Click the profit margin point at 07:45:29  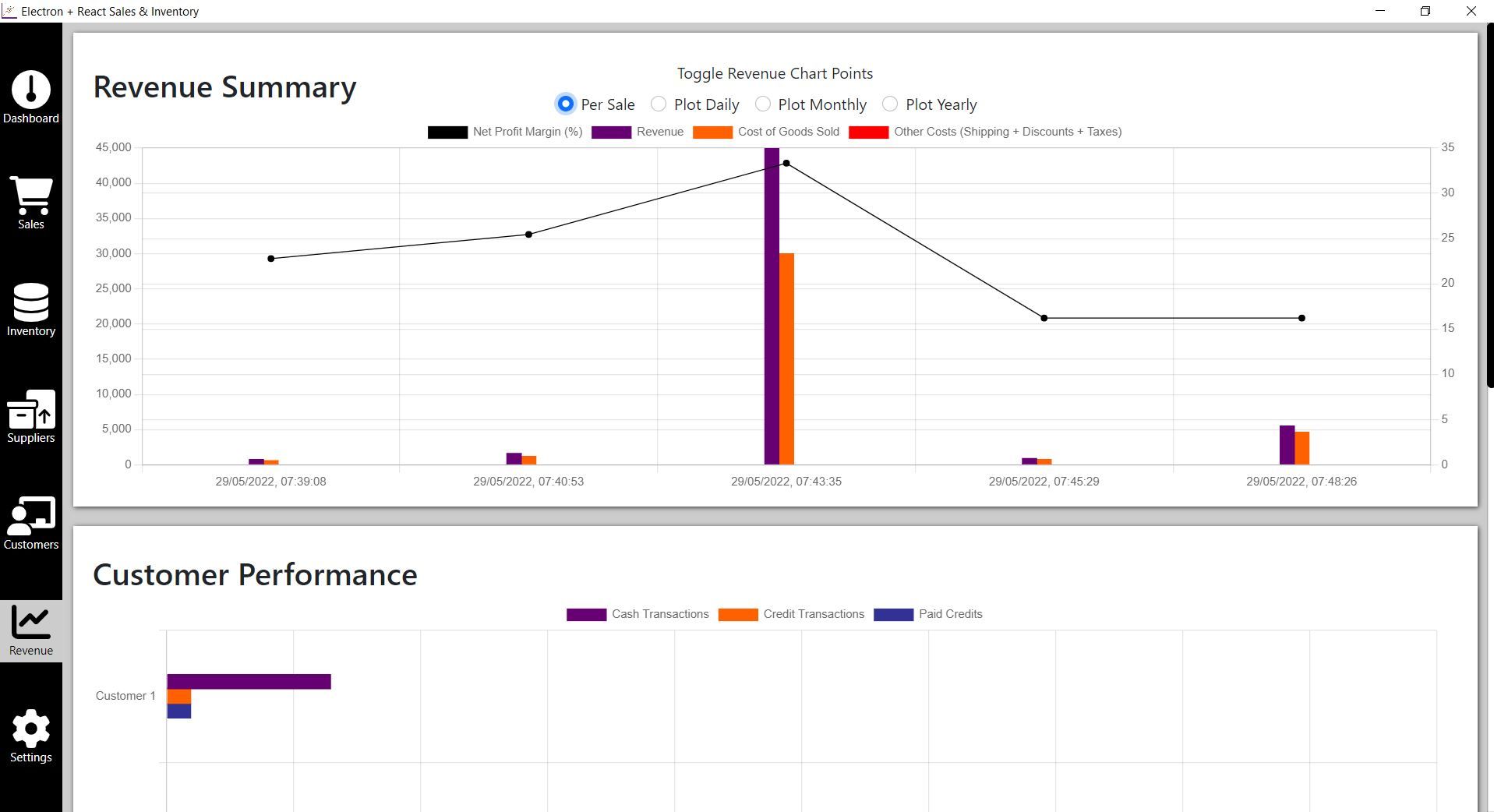(x=1044, y=318)
